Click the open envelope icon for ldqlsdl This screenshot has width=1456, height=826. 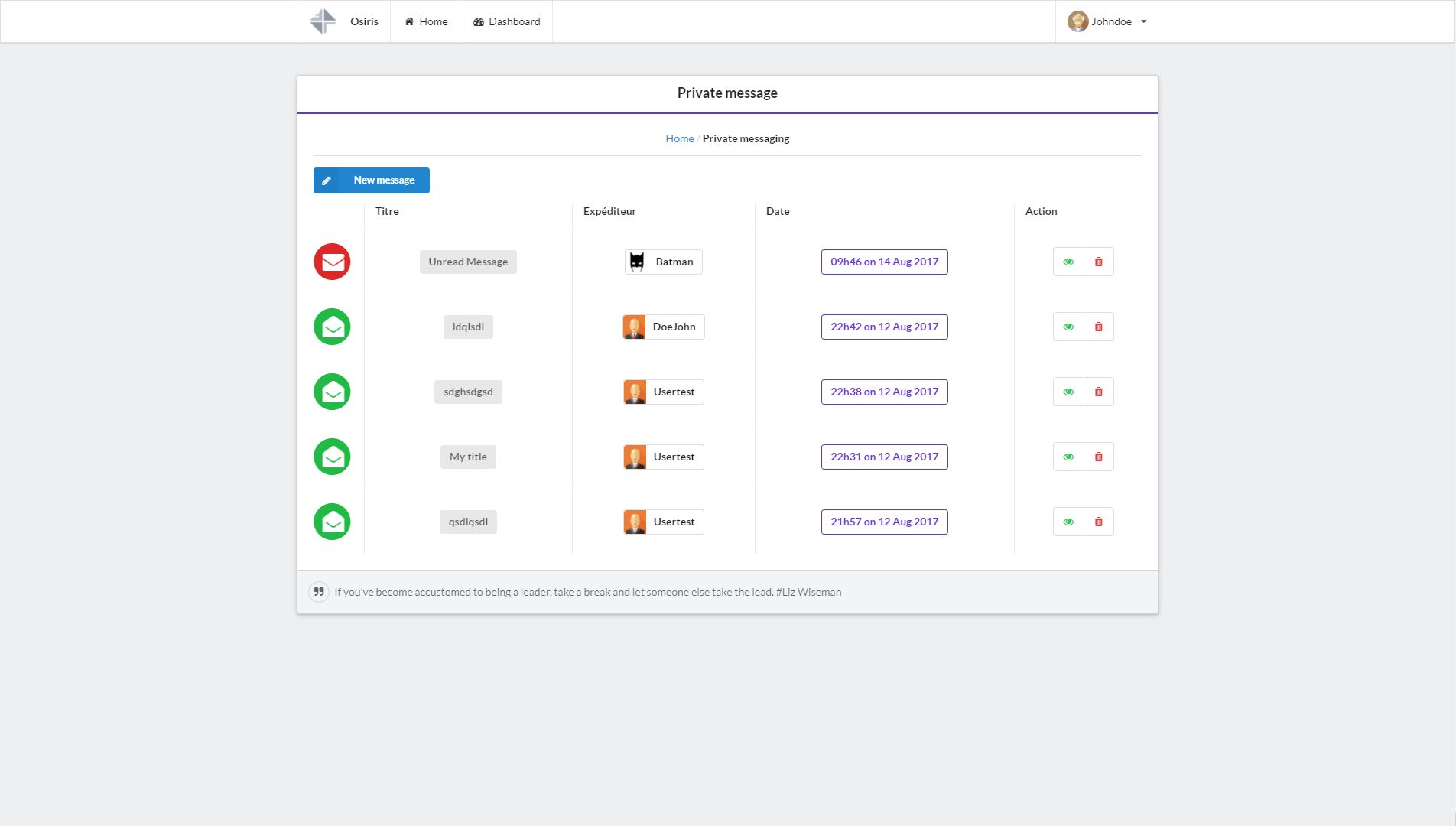click(332, 327)
